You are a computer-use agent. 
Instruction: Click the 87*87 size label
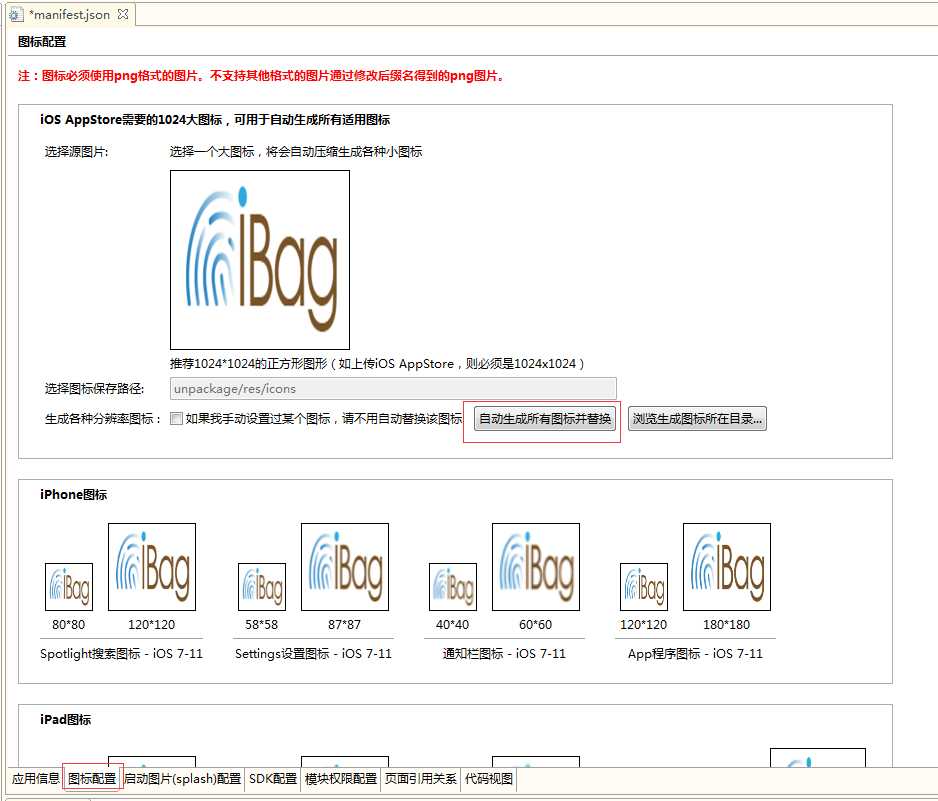[x=345, y=625]
